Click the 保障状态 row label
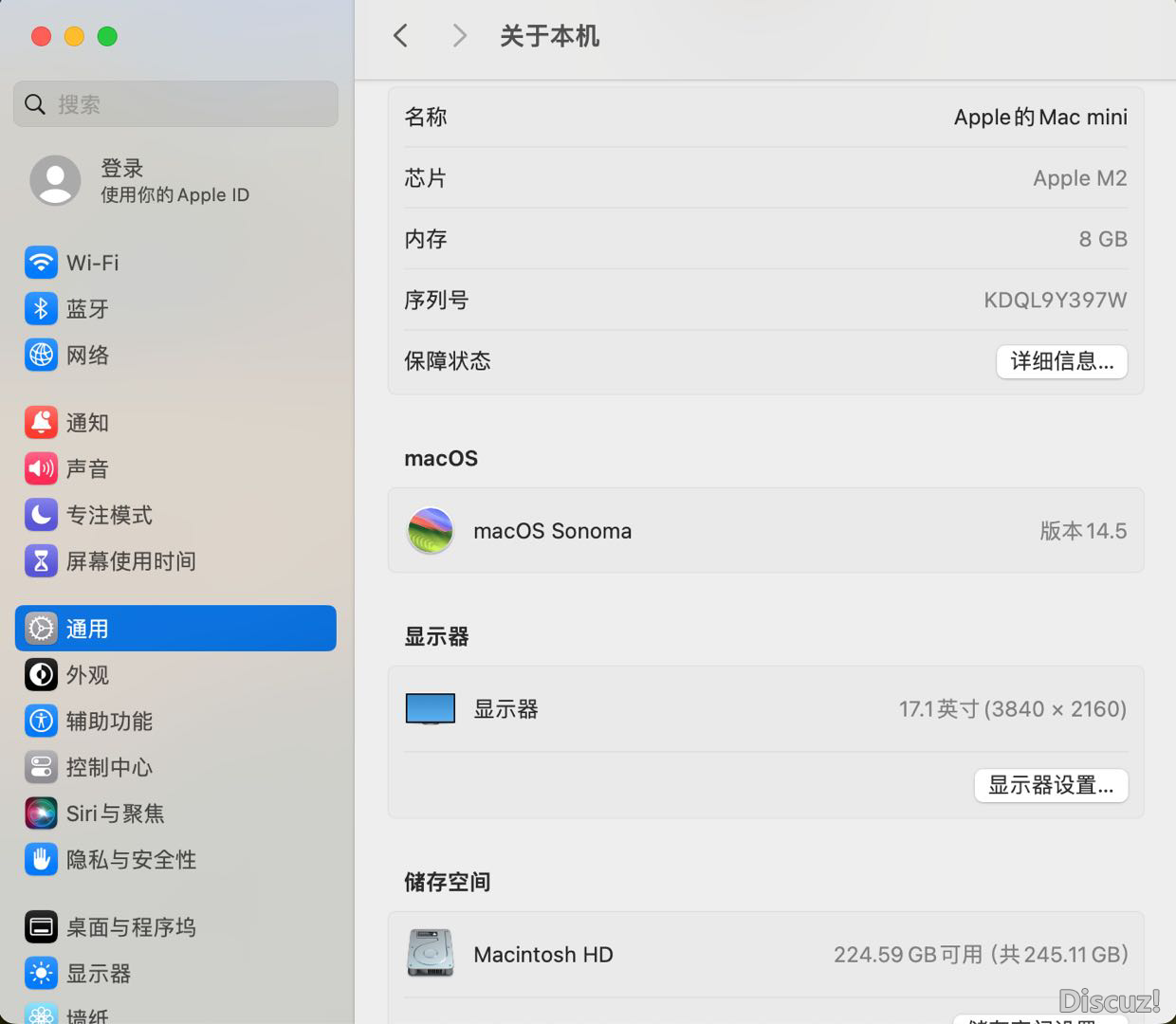Image resolution: width=1176 pixels, height=1024 pixels. [x=448, y=361]
